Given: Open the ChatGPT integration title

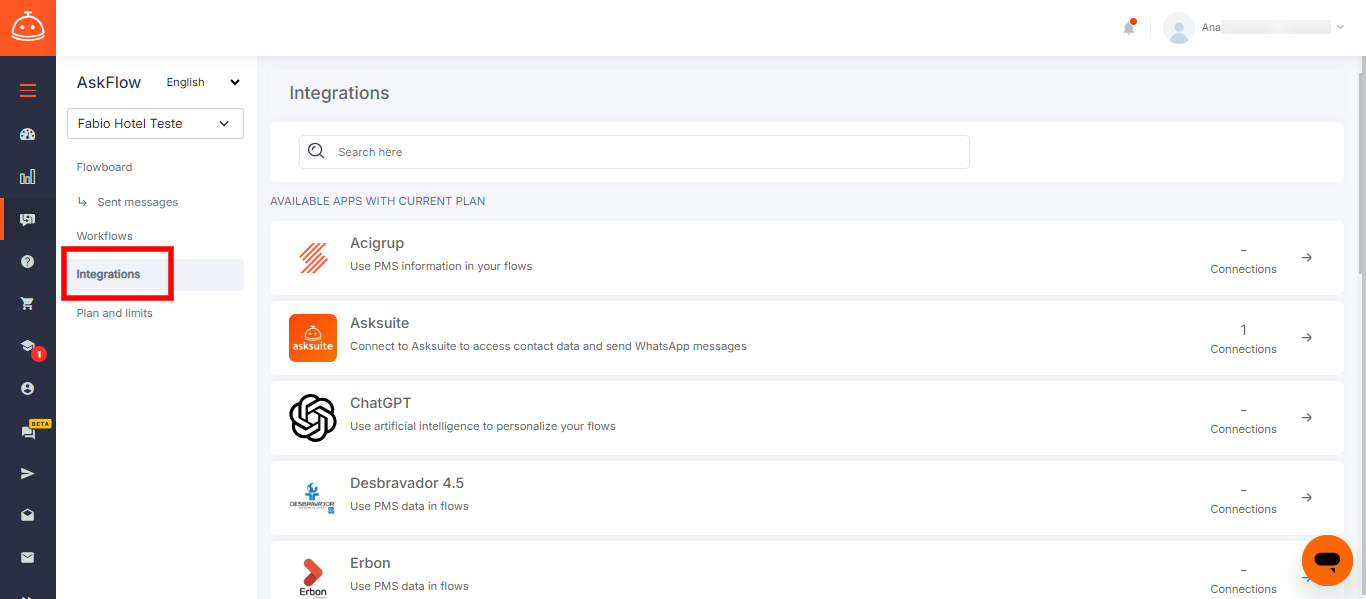Looking at the screenshot, I should [x=381, y=403].
